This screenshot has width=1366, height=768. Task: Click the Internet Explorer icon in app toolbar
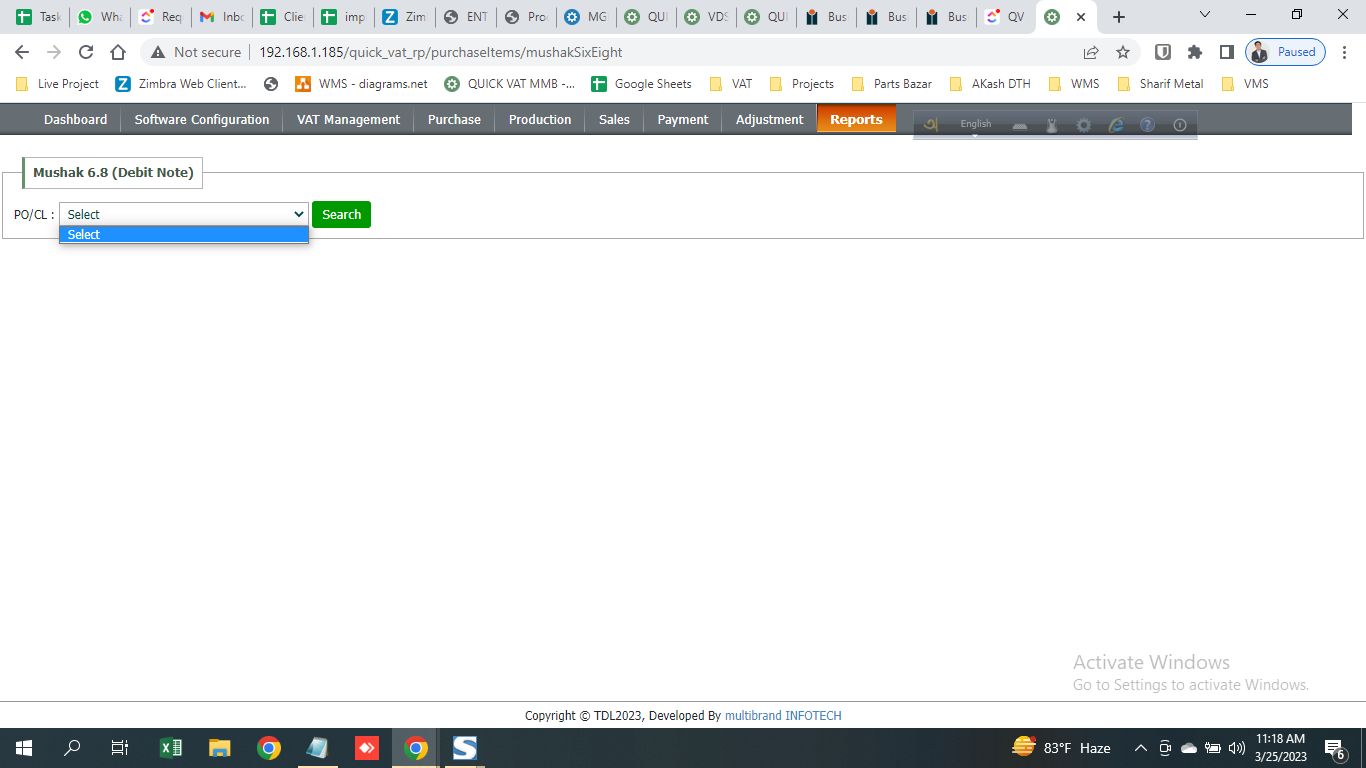(1116, 125)
